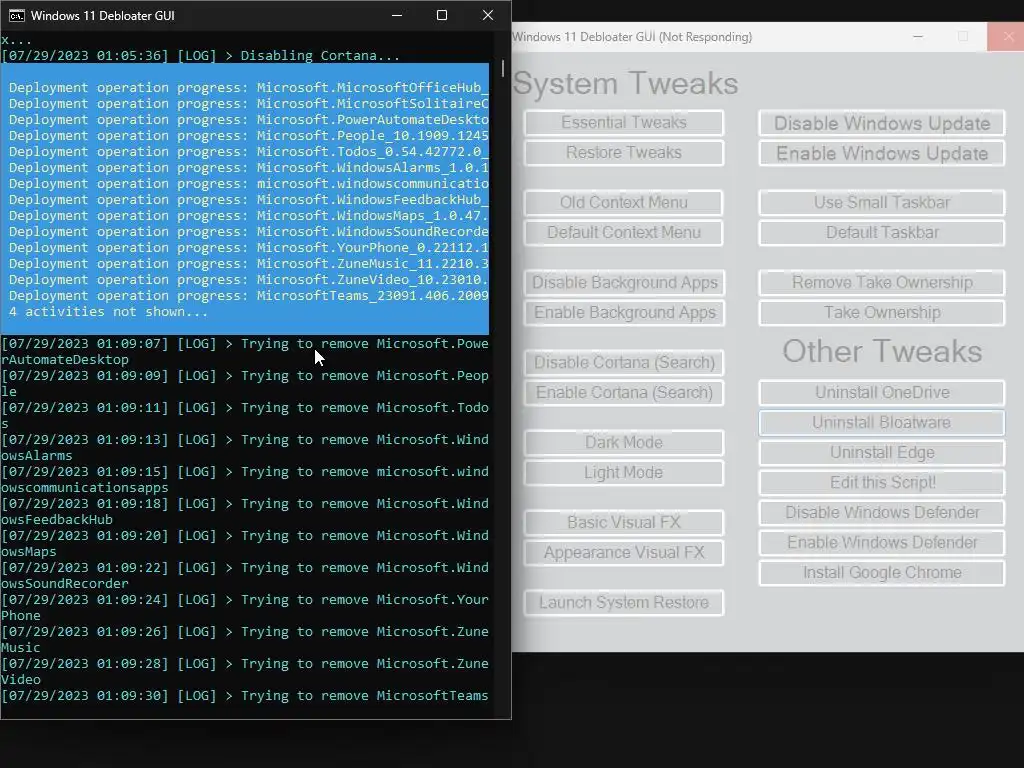Click the Restore Tweaks button

click(624, 153)
